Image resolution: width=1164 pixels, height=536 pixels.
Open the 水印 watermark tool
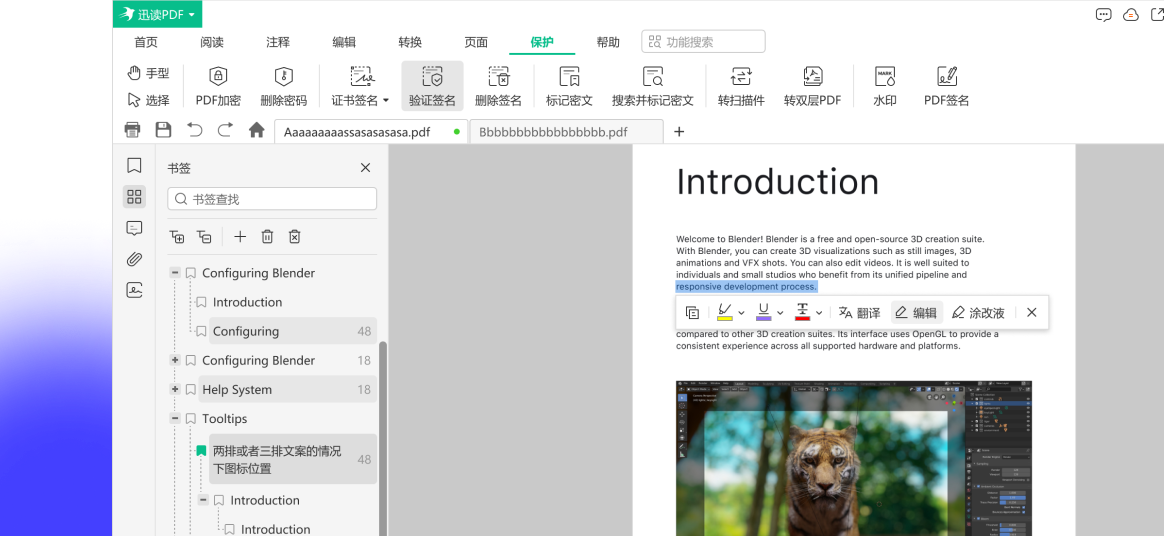pos(885,86)
